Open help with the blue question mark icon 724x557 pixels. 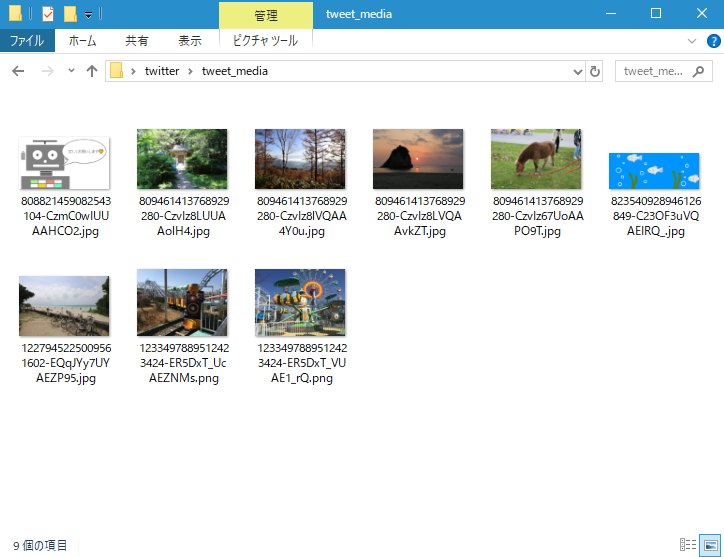713,41
